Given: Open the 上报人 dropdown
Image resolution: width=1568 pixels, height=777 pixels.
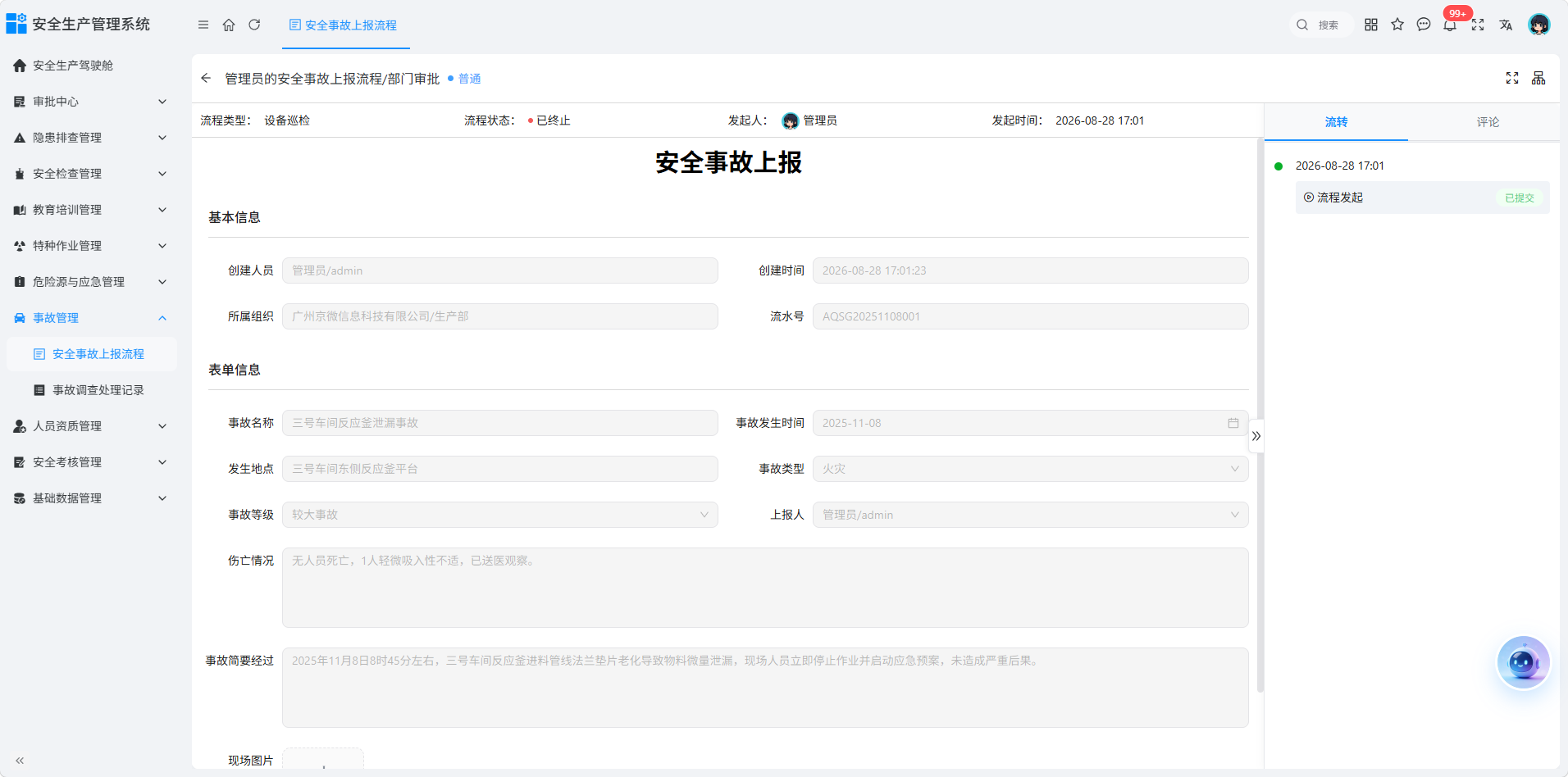Looking at the screenshot, I should (x=1030, y=515).
